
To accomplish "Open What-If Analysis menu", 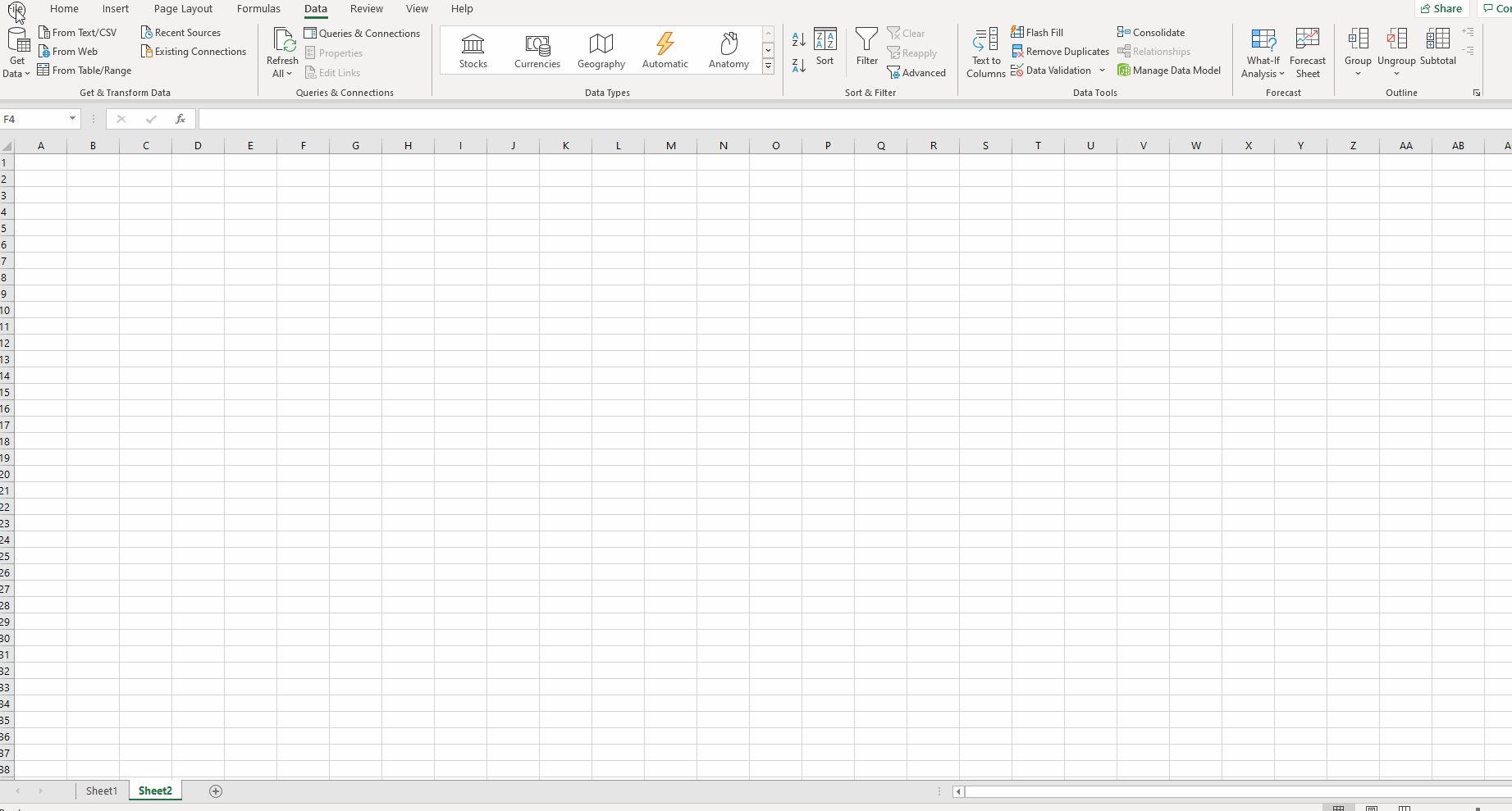I will (x=1263, y=52).
